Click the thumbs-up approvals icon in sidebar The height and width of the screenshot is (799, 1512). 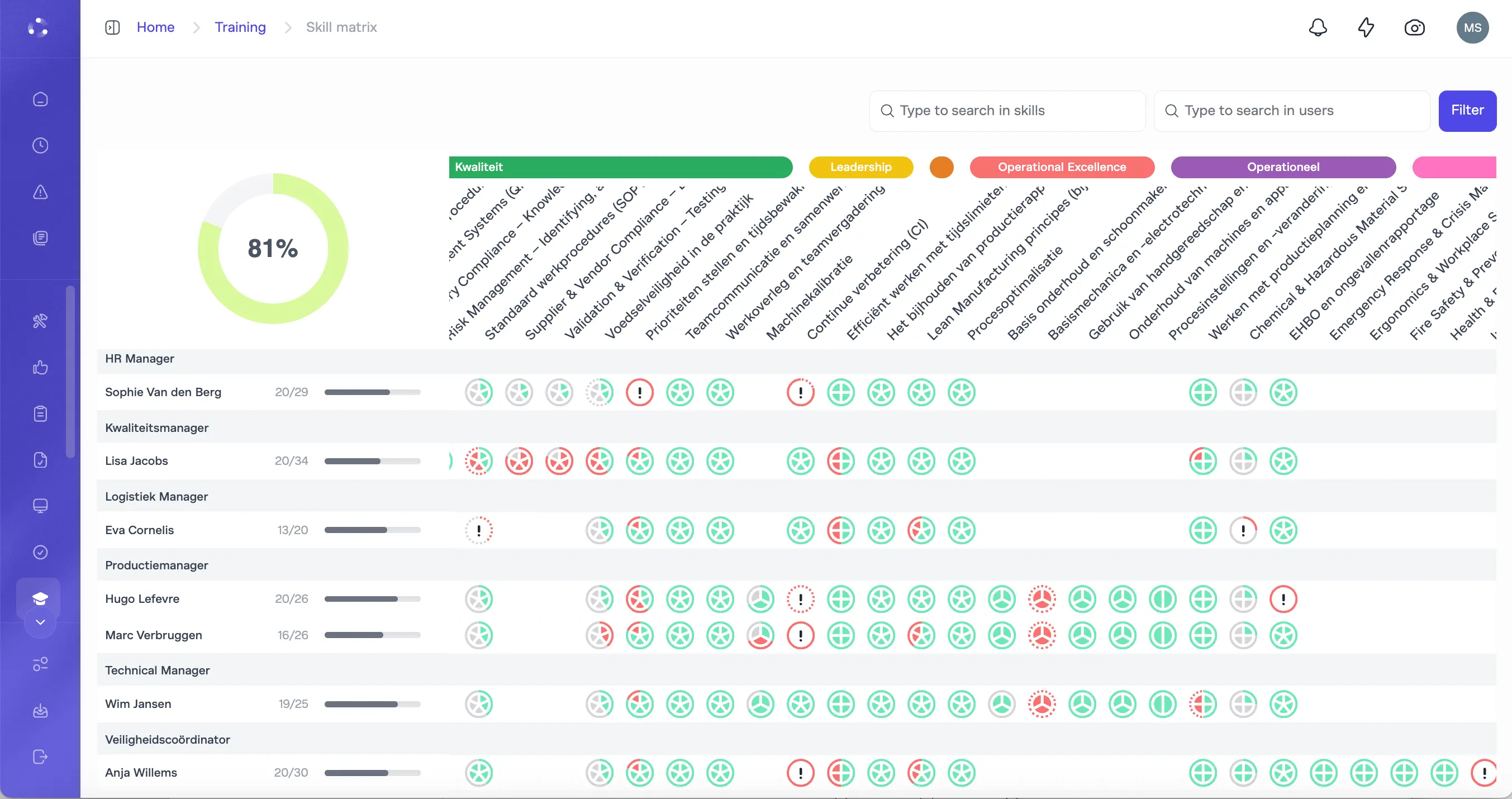tap(40, 368)
